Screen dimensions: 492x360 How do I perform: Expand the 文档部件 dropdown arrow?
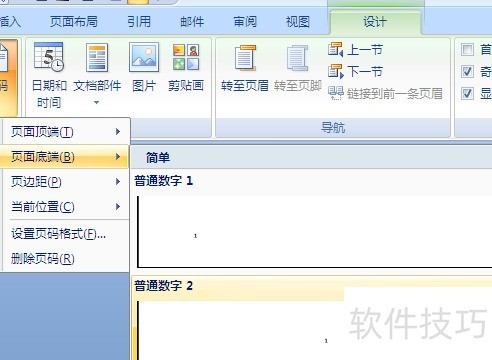coord(97,103)
